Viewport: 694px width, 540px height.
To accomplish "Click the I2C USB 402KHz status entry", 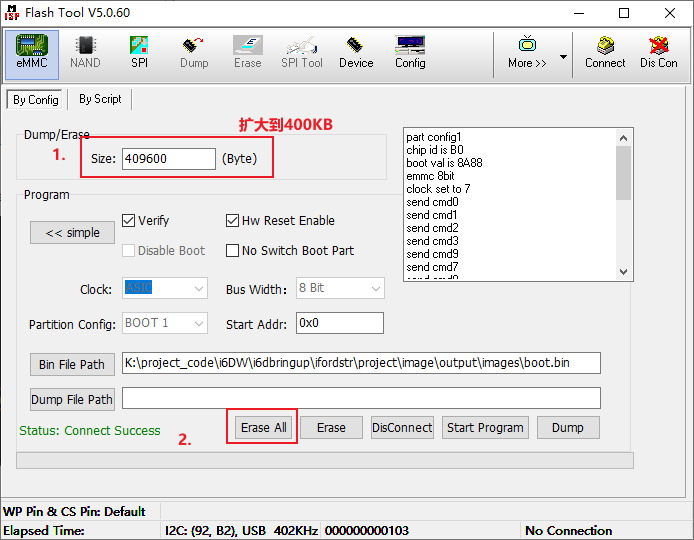I will tap(241, 530).
